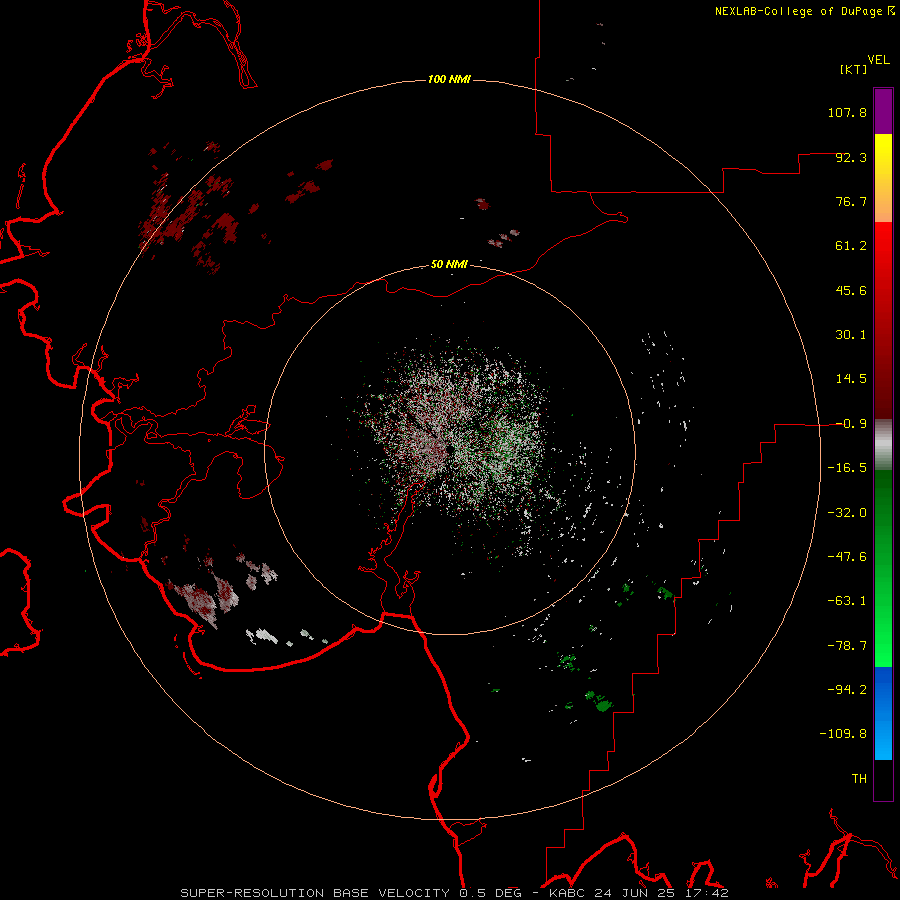Click the -47.6 legend value
900x900 pixels.
click(x=847, y=557)
